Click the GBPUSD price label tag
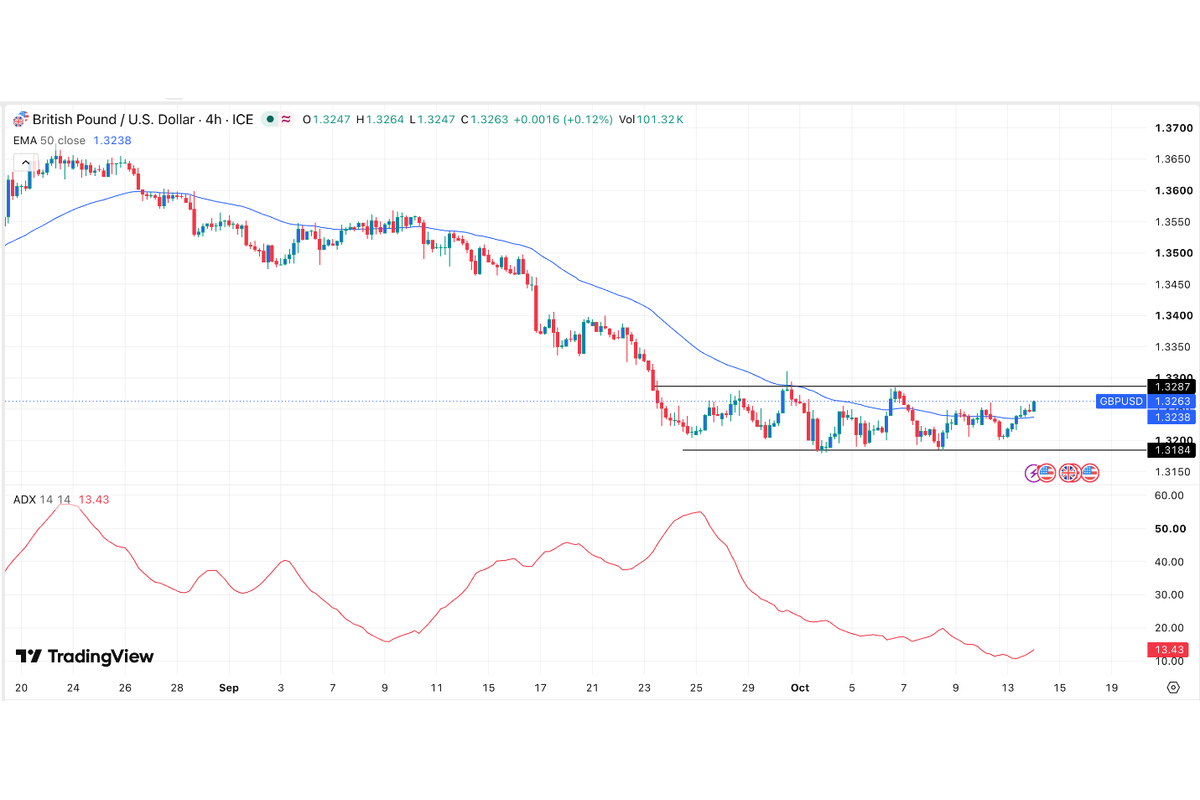This screenshot has height=800, width=1200. (x=1121, y=401)
